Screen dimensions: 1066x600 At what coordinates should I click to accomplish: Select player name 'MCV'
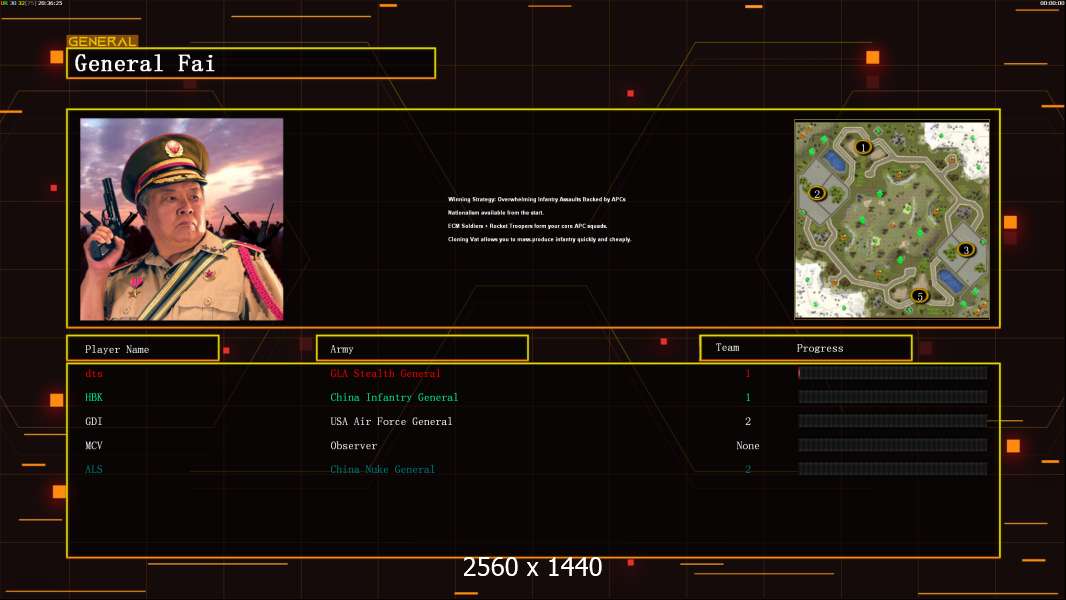94,445
